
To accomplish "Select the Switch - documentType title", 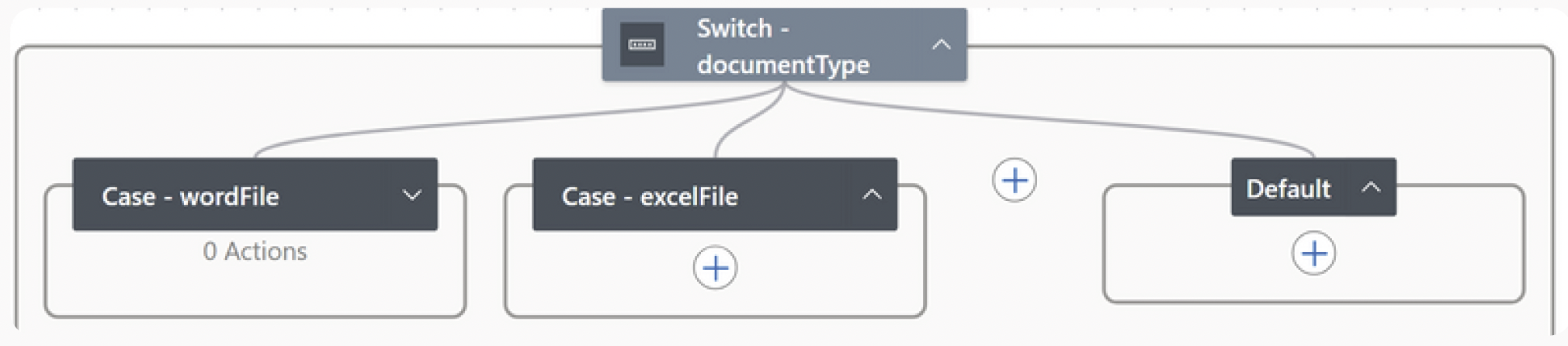I will [782, 46].
